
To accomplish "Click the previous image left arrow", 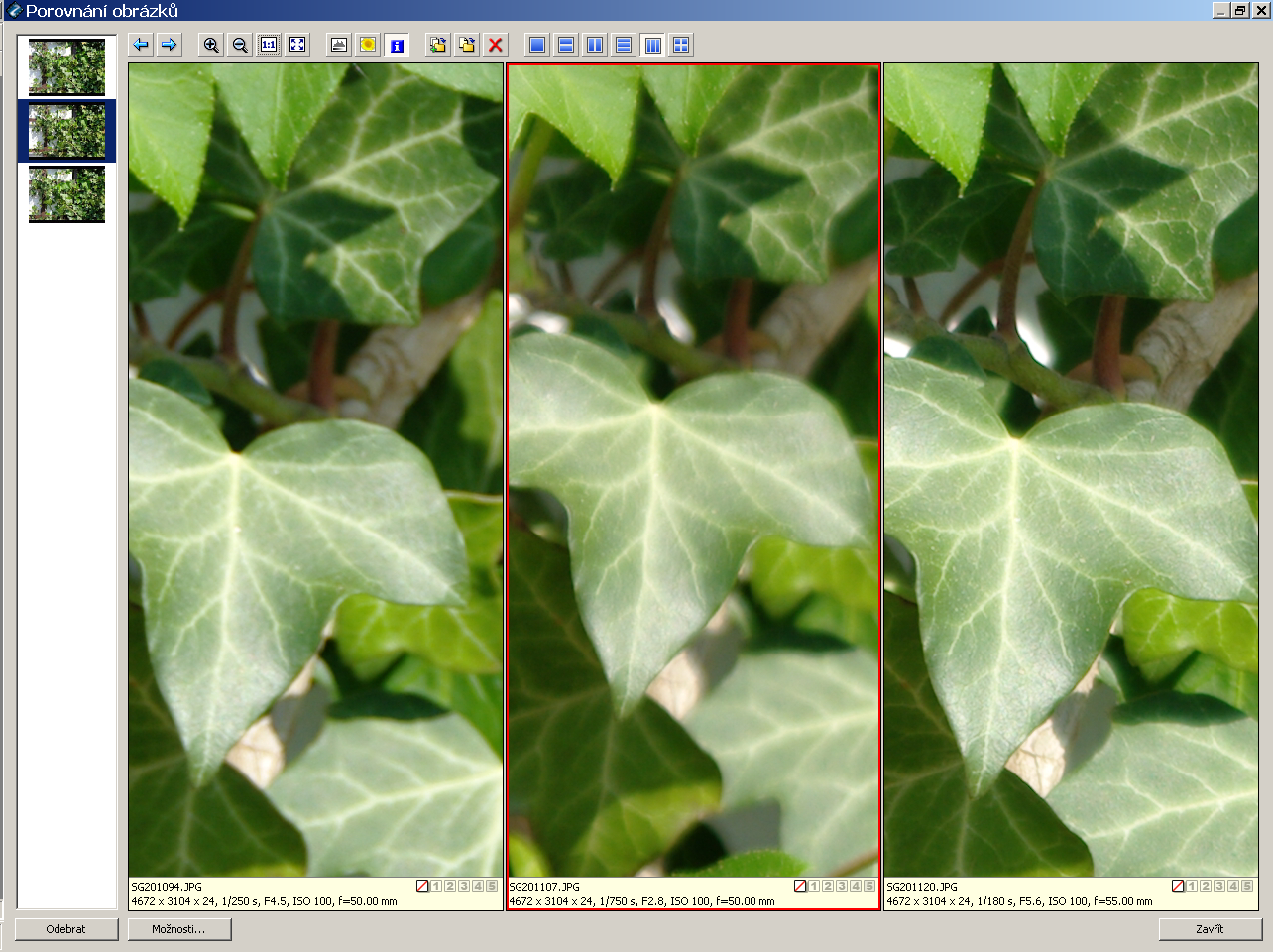I will (141, 45).
